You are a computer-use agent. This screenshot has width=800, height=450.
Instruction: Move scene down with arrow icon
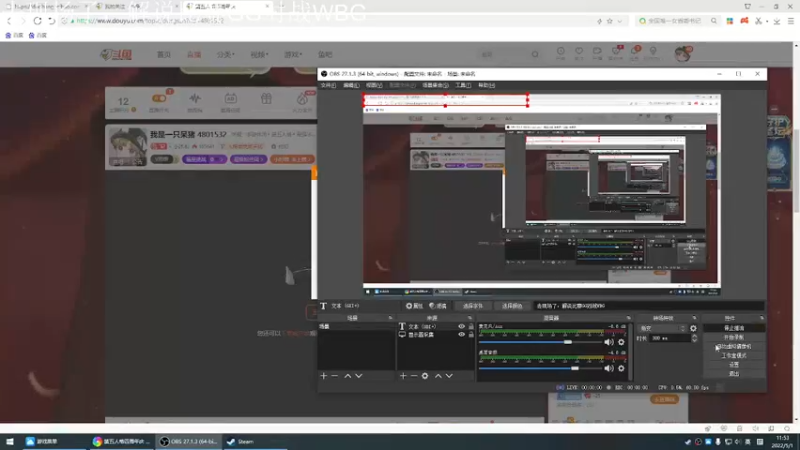(359, 376)
